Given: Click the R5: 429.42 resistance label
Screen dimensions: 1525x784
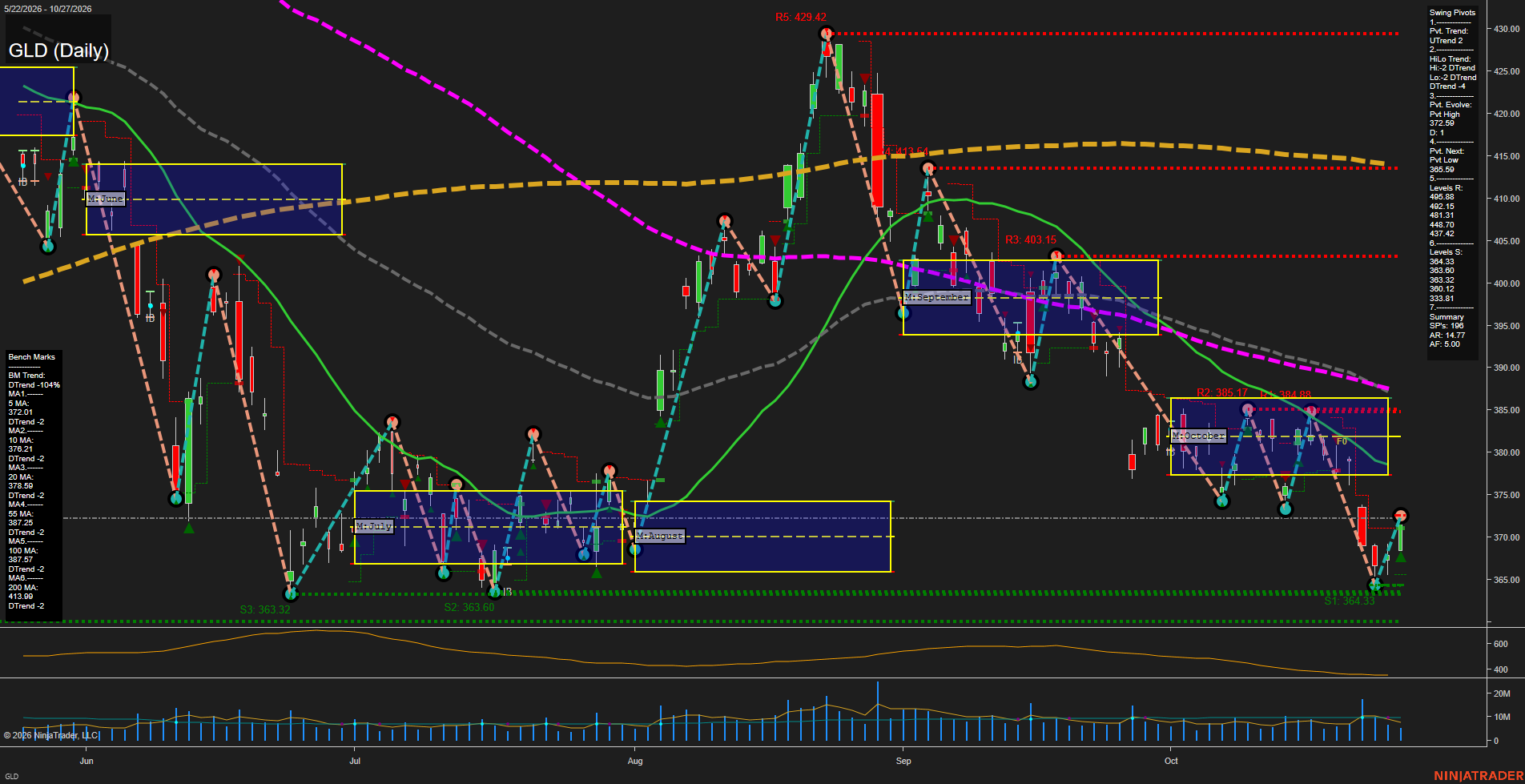Looking at the screenshot, I should click(801, 17).
